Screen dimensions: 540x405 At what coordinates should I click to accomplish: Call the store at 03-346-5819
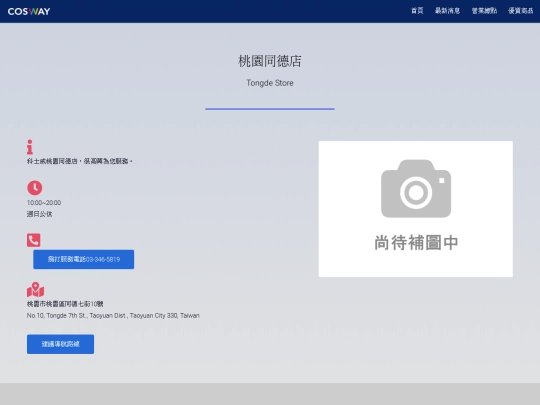[84, 259]
